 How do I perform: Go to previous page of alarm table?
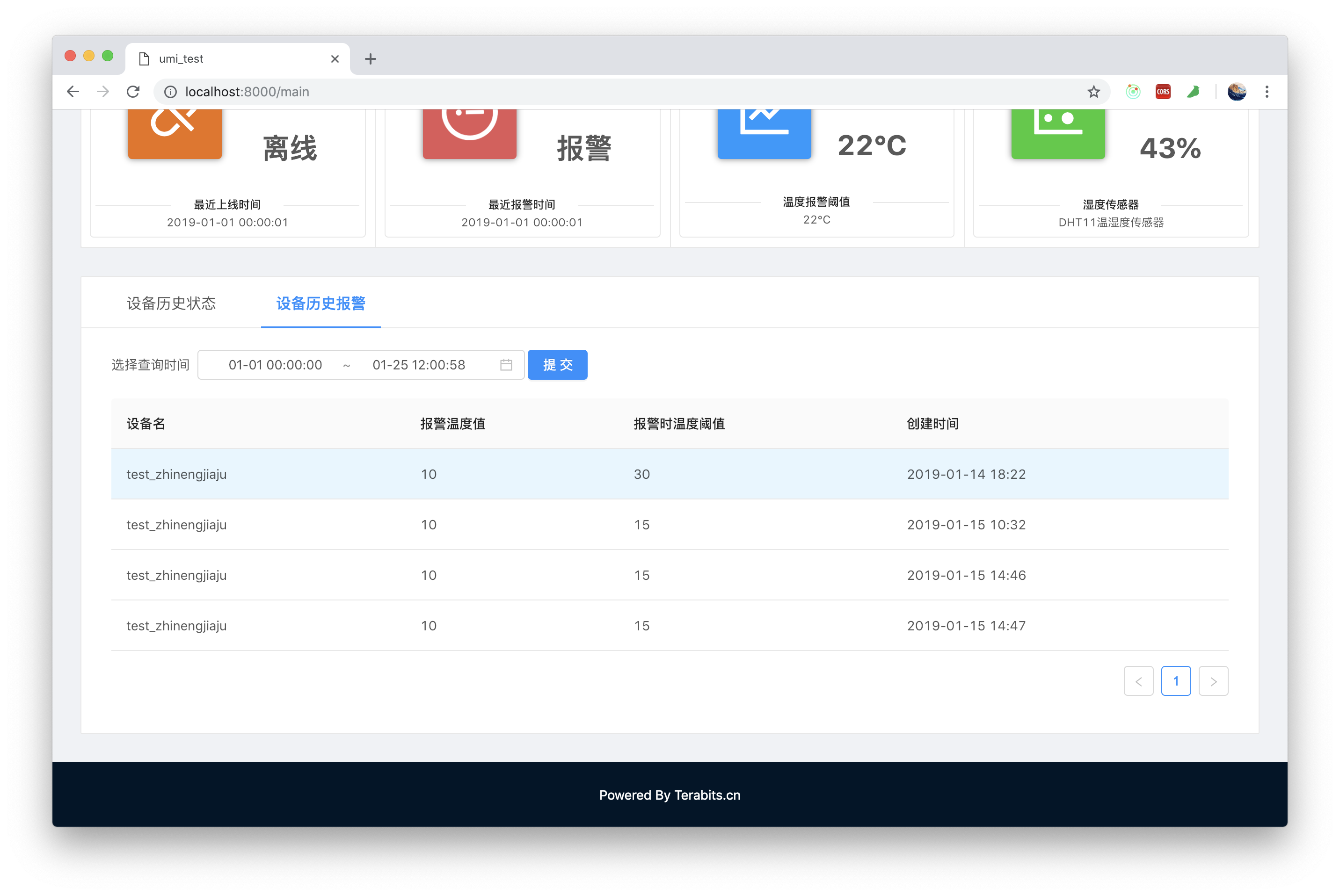(1138, 681)
